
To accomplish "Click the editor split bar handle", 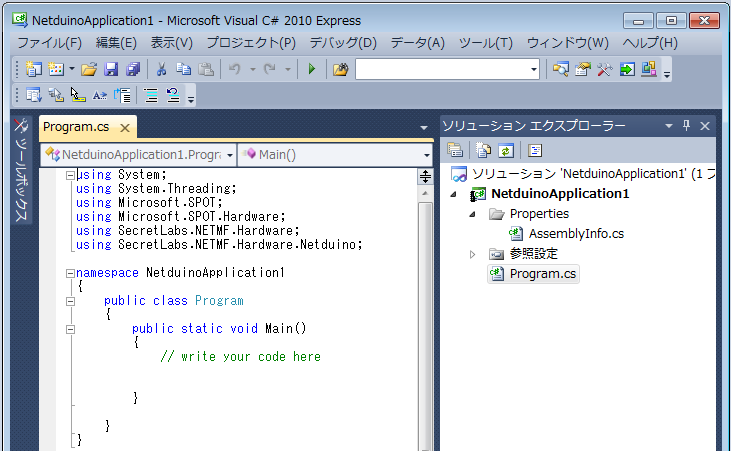I will [425, 177].
